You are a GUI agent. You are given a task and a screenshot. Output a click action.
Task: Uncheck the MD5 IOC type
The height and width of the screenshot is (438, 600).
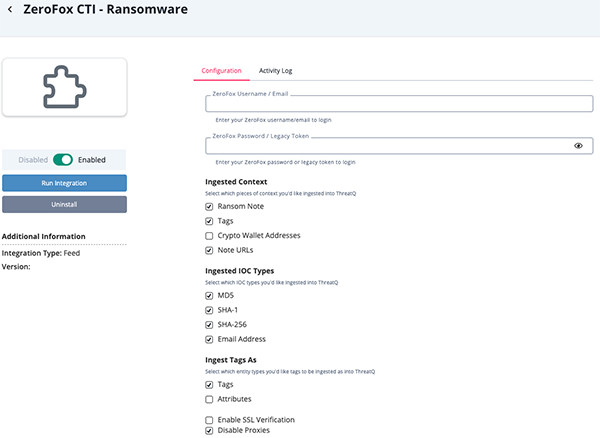pos(209,296)
